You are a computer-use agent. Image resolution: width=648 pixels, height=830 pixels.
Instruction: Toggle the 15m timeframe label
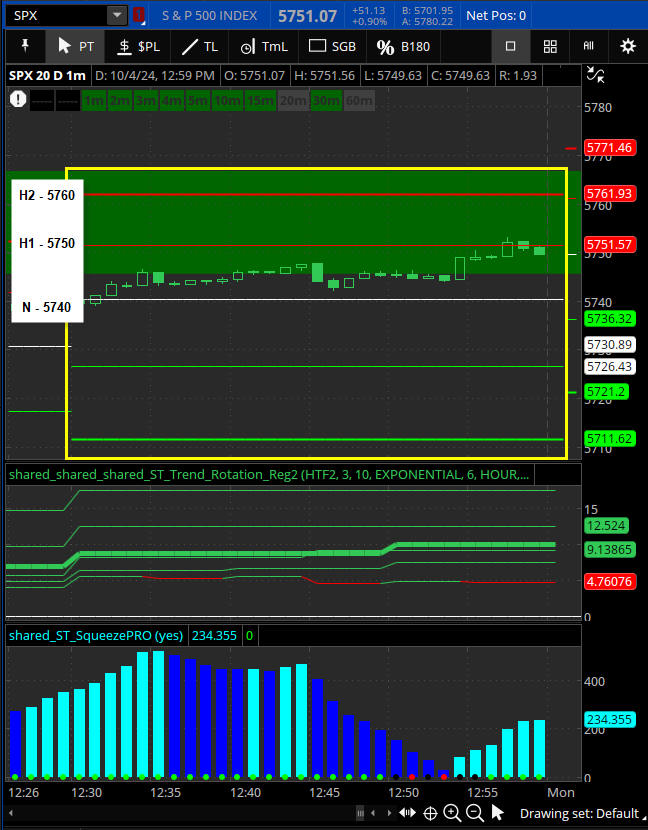tap(261, 99)
